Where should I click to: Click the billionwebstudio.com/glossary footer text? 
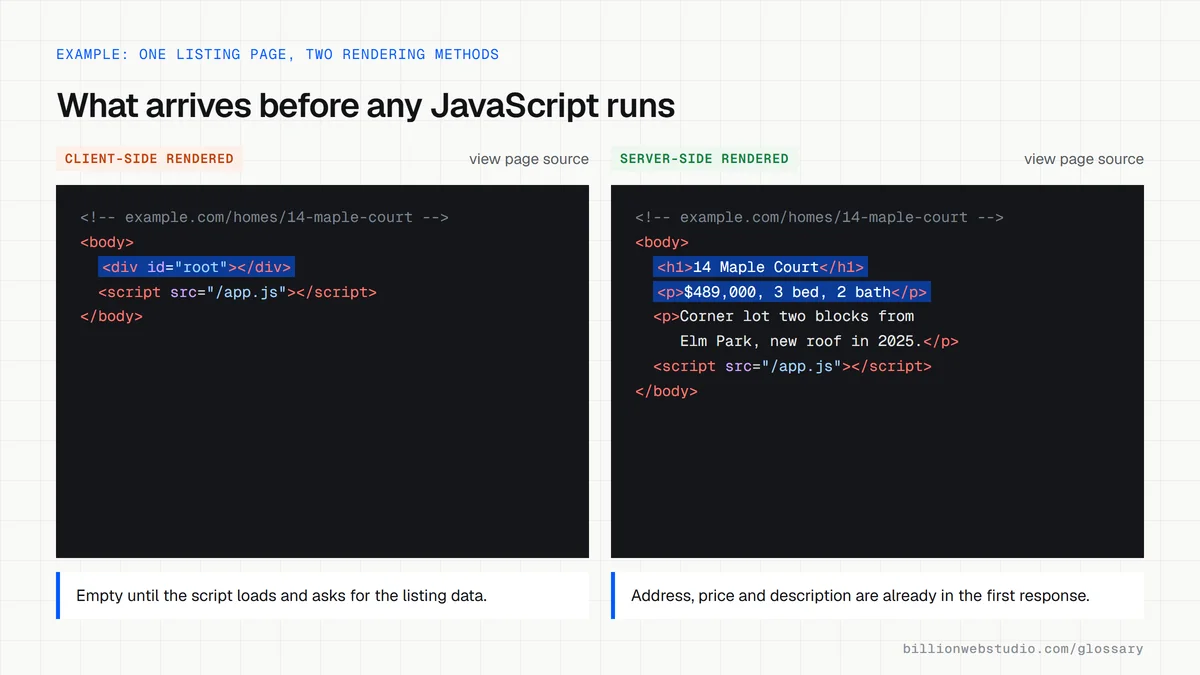1023,649
